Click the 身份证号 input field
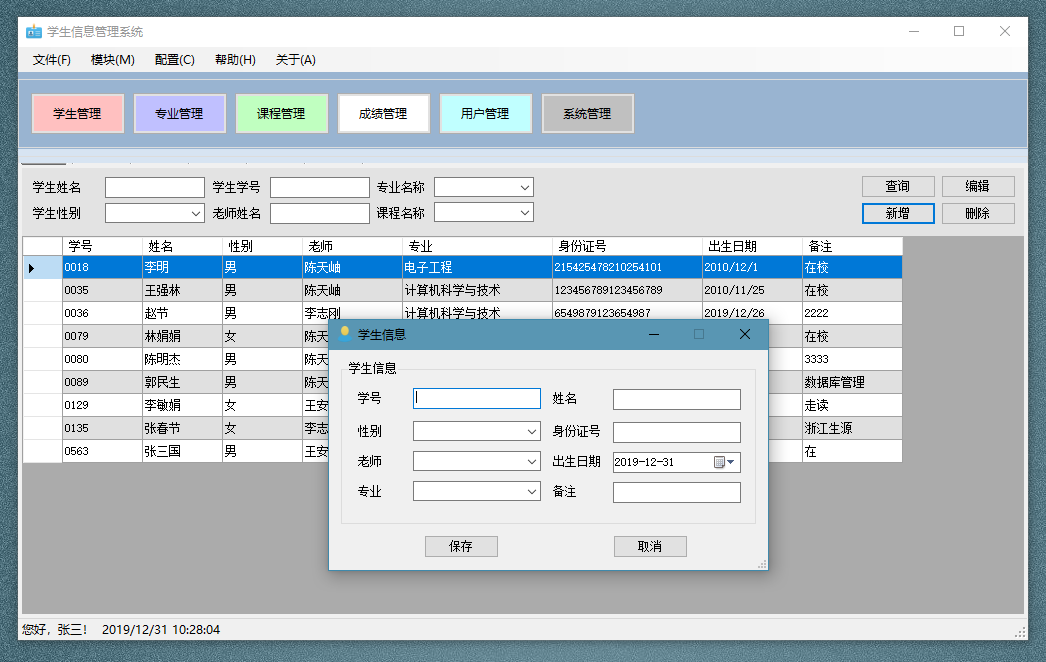This screenshot has width=1046, height=662. click(676, 432)
